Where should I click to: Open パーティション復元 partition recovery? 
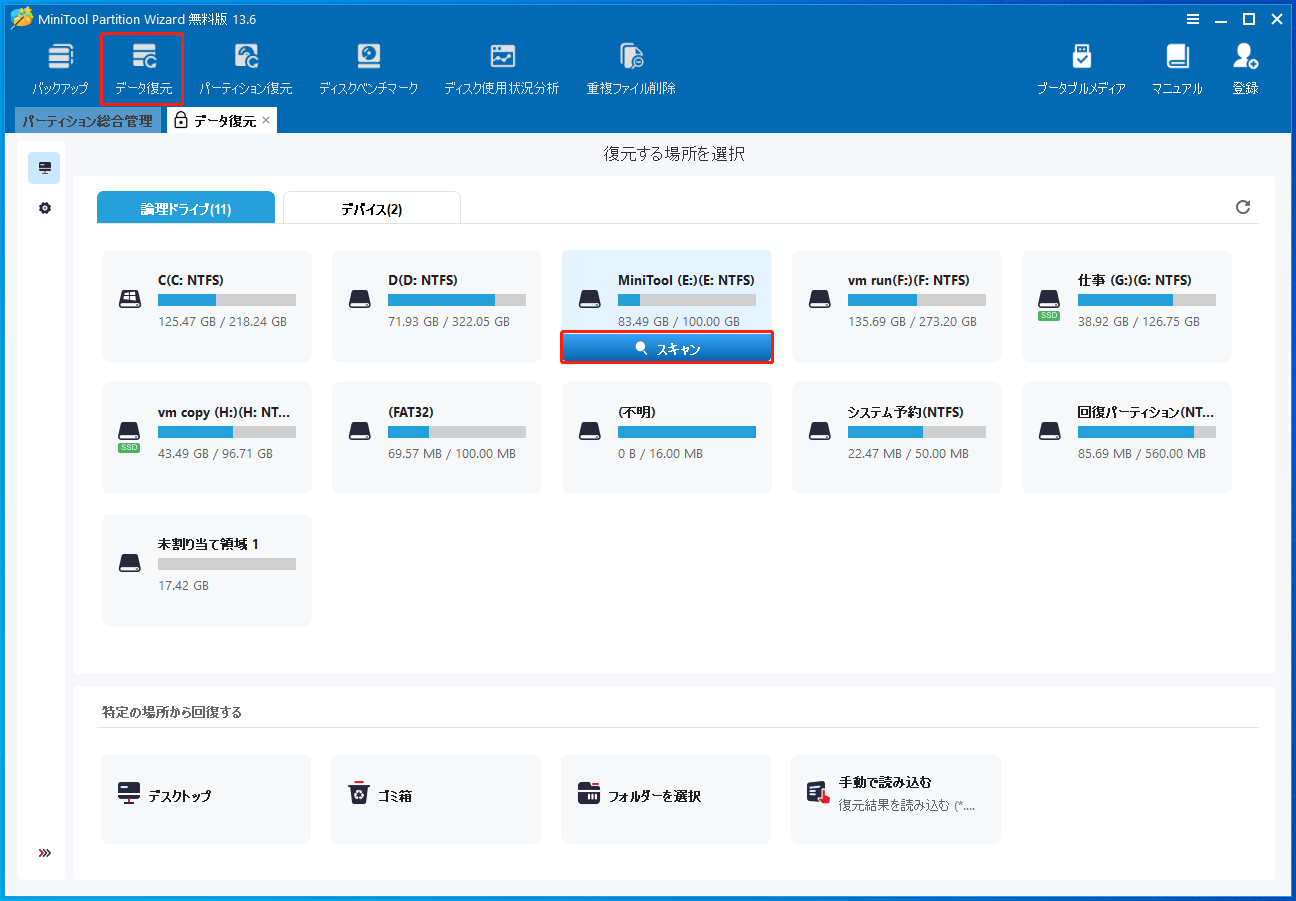point(246,69)
